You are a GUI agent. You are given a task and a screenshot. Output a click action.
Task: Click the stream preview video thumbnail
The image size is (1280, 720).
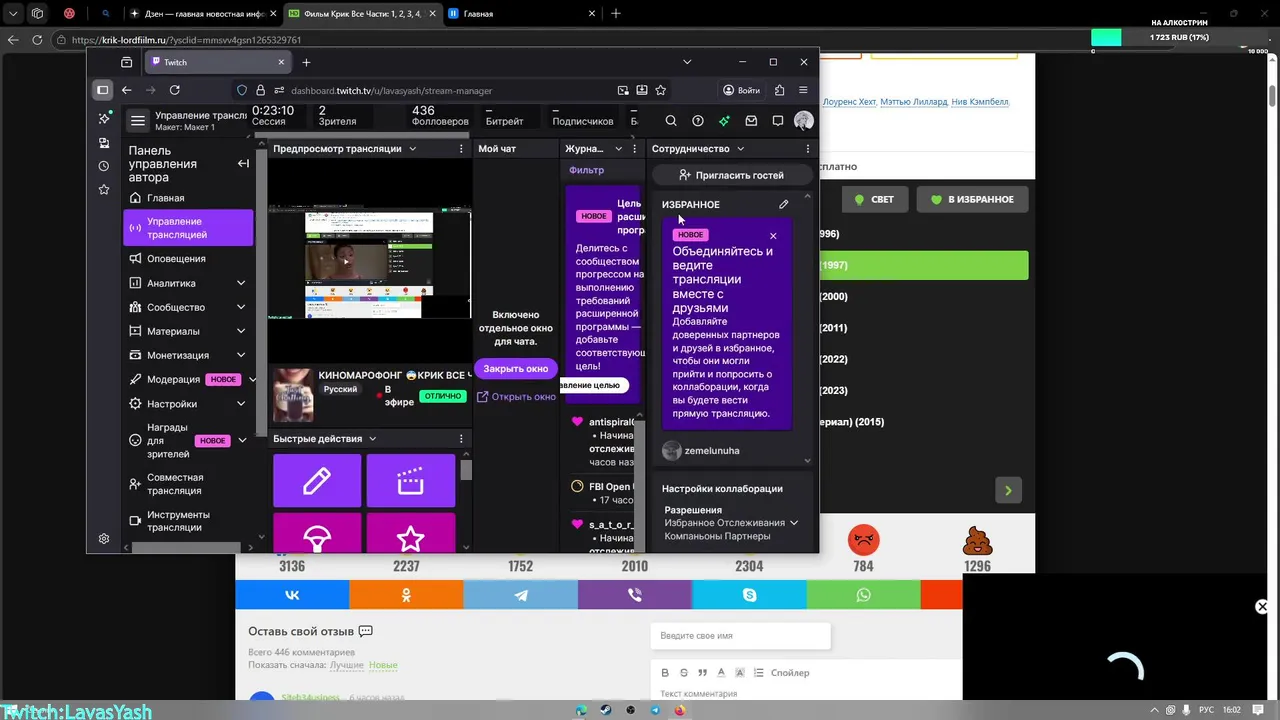pyautogui.click(x=370, y=262)
